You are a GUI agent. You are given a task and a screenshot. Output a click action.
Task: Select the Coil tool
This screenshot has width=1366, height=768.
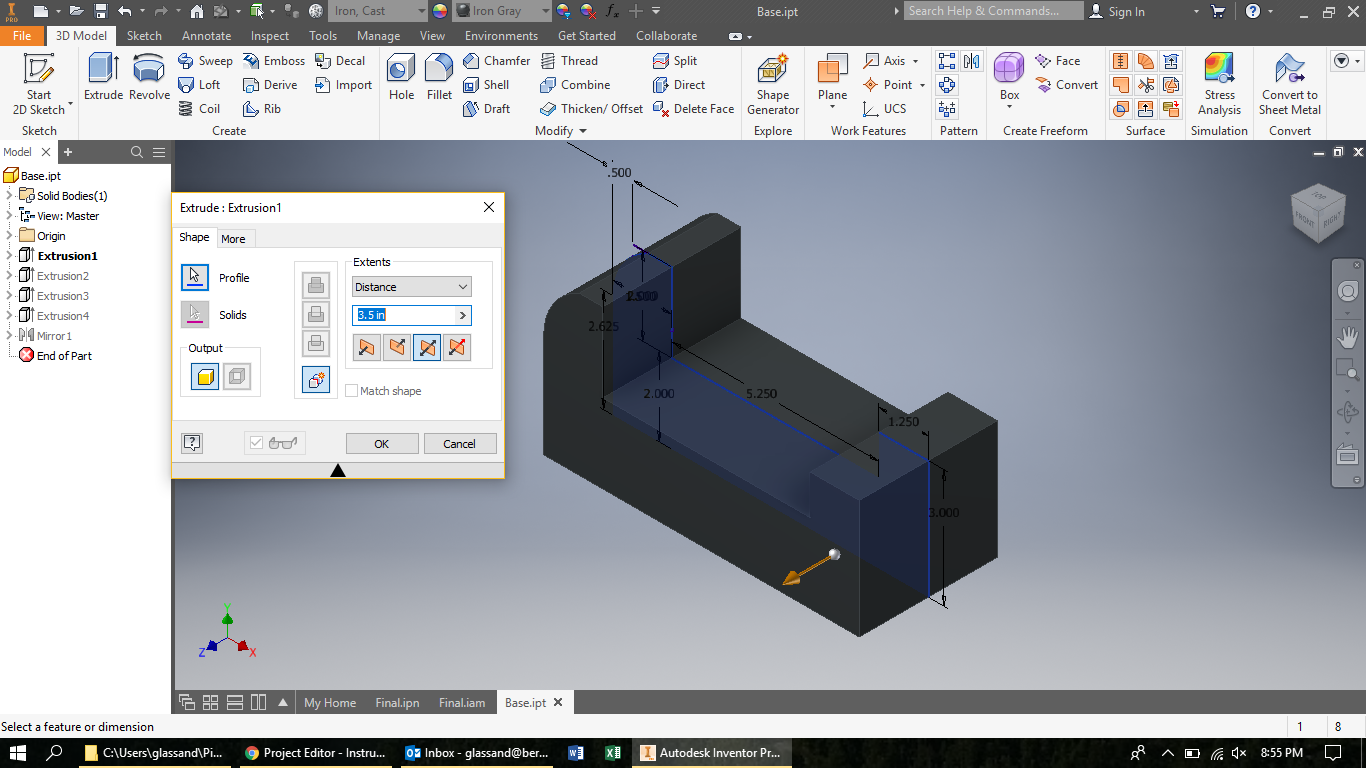click(199, 109)
